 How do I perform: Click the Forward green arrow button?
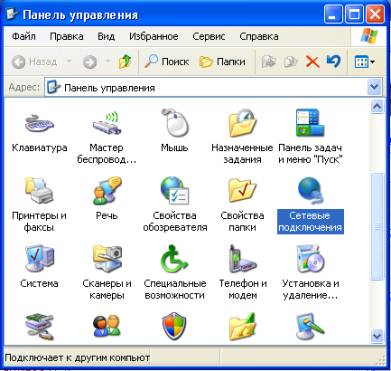click(x=90, y=62)
